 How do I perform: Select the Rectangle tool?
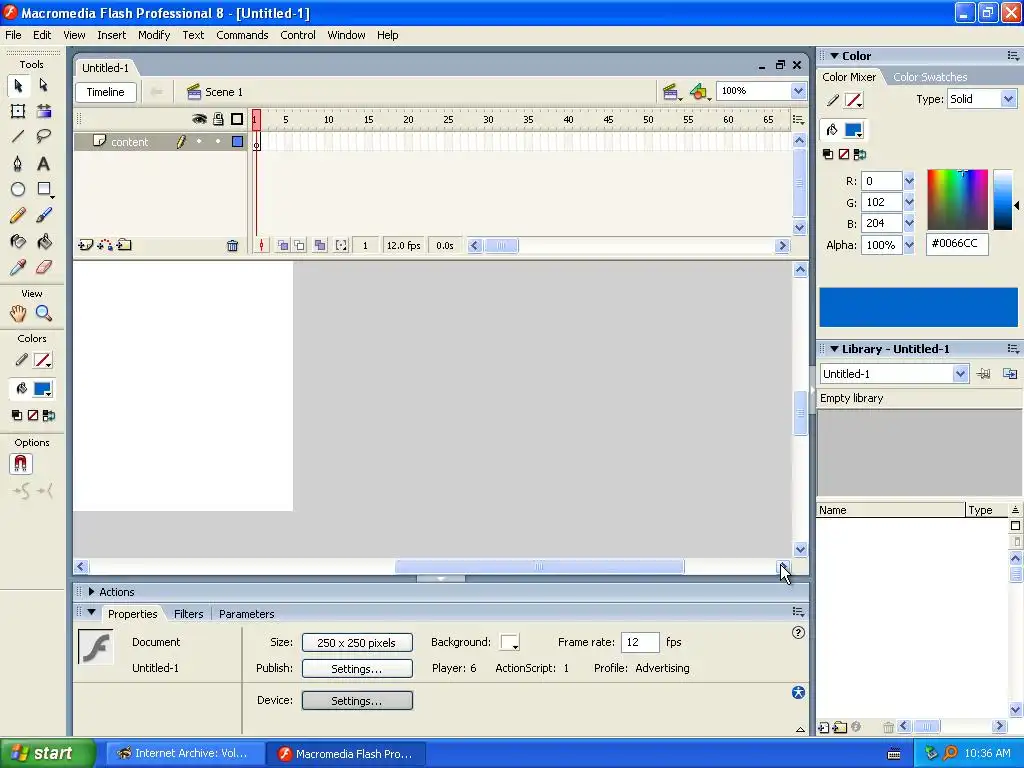pos(44,189)
